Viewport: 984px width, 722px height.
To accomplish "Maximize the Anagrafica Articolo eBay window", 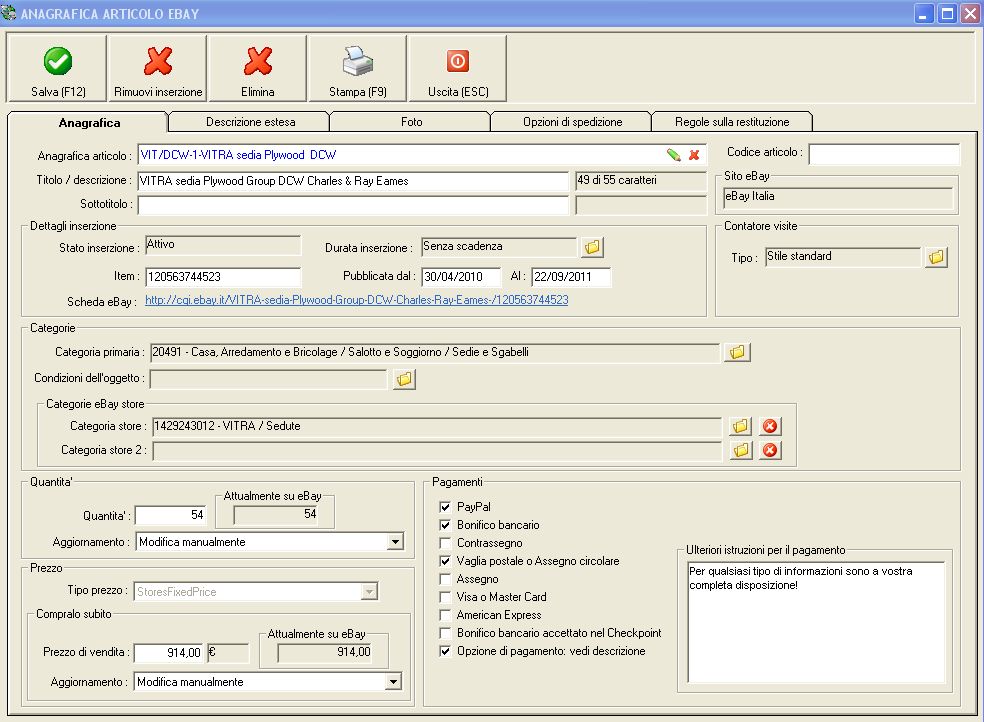I will 946,14.
